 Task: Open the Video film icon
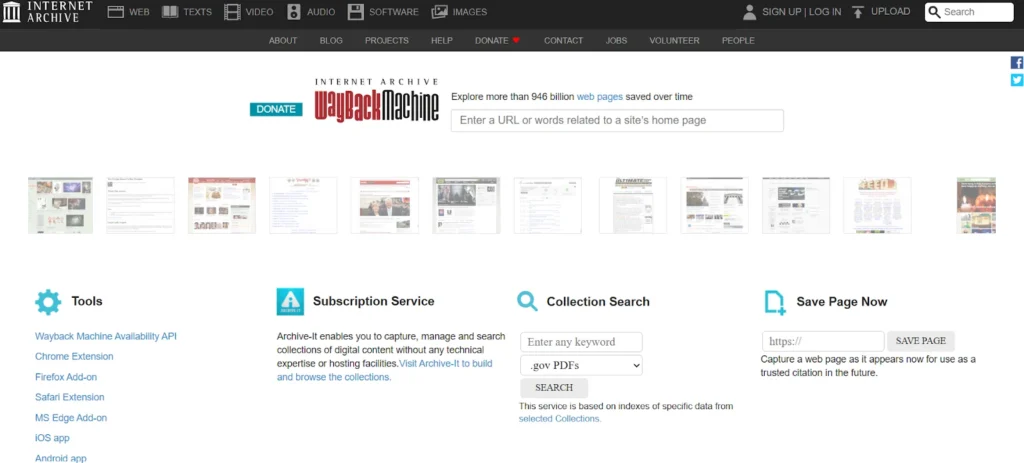click(232, 12)
